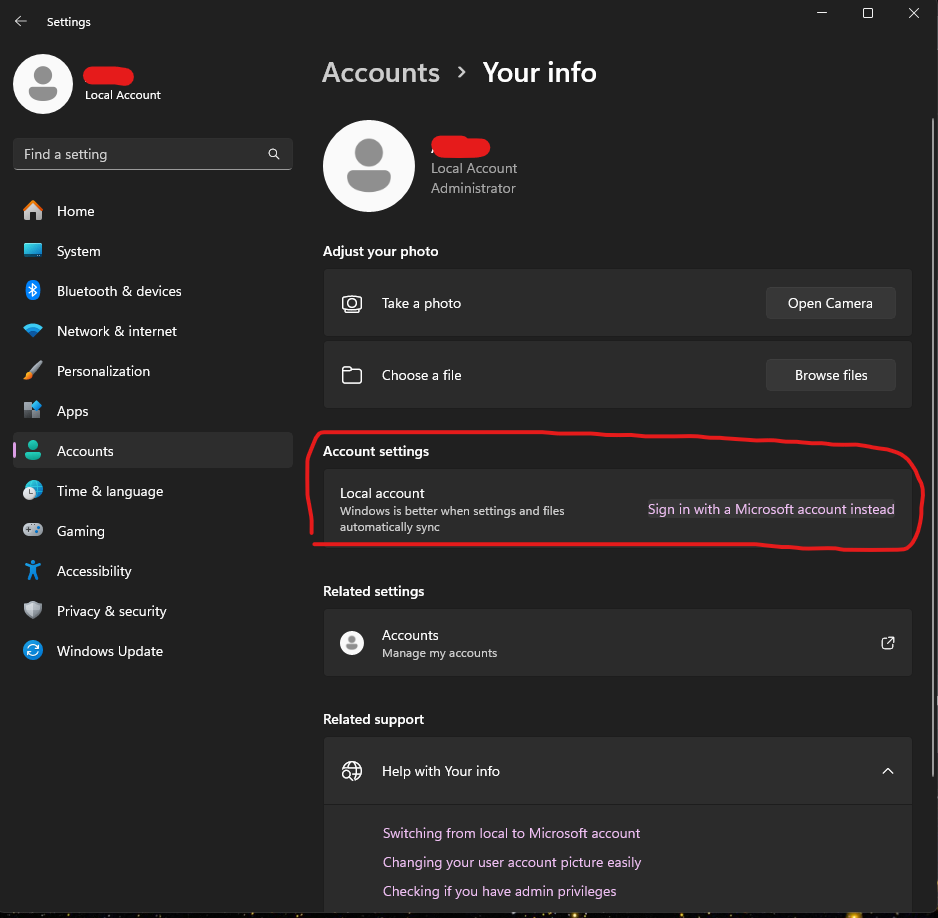The height and width of the screenshot is (918, 938).
Task: Click the Adjust your photo heading
Action: (380, 251)
